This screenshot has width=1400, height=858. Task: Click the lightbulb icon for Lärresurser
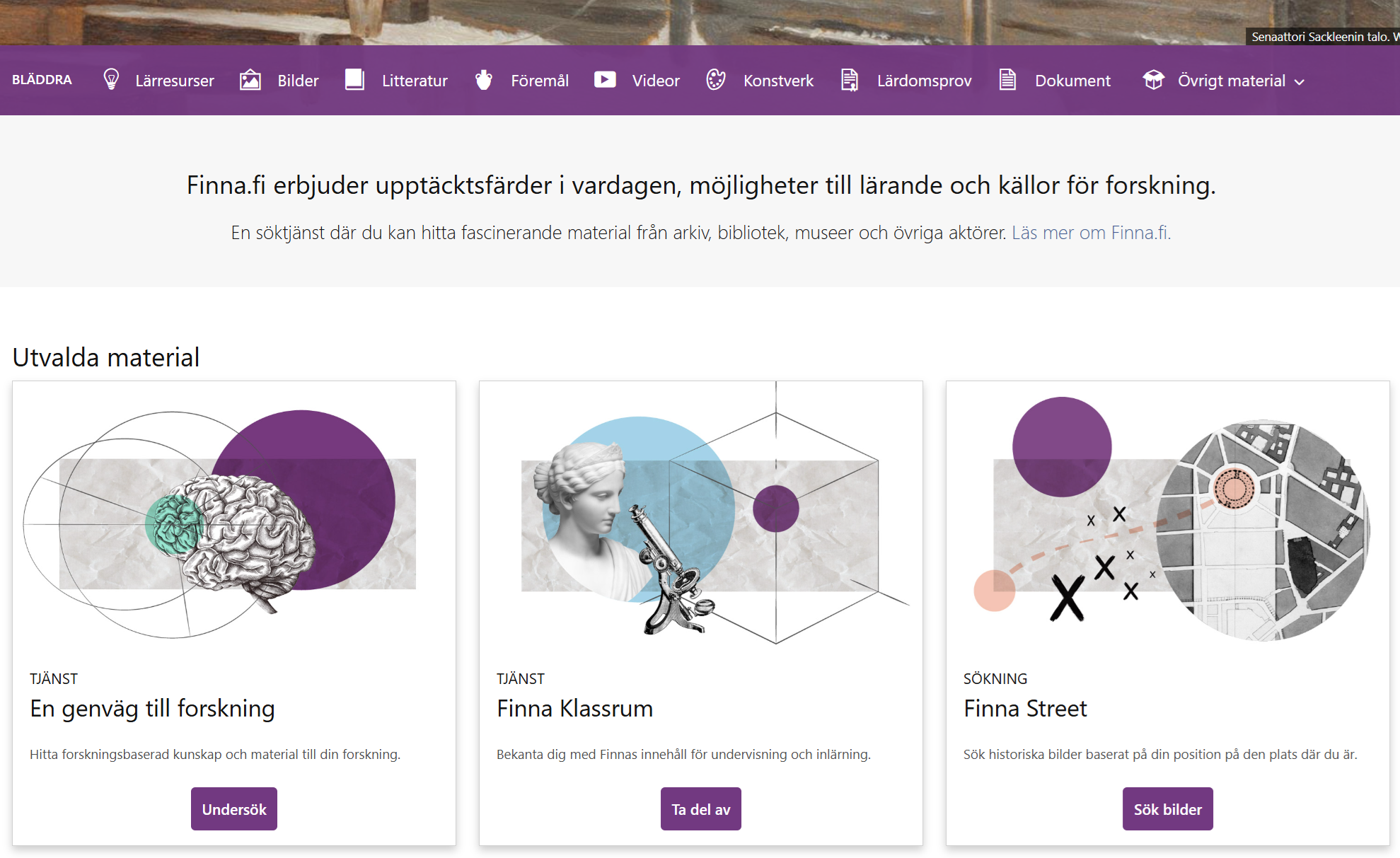[x=111, y=80]
